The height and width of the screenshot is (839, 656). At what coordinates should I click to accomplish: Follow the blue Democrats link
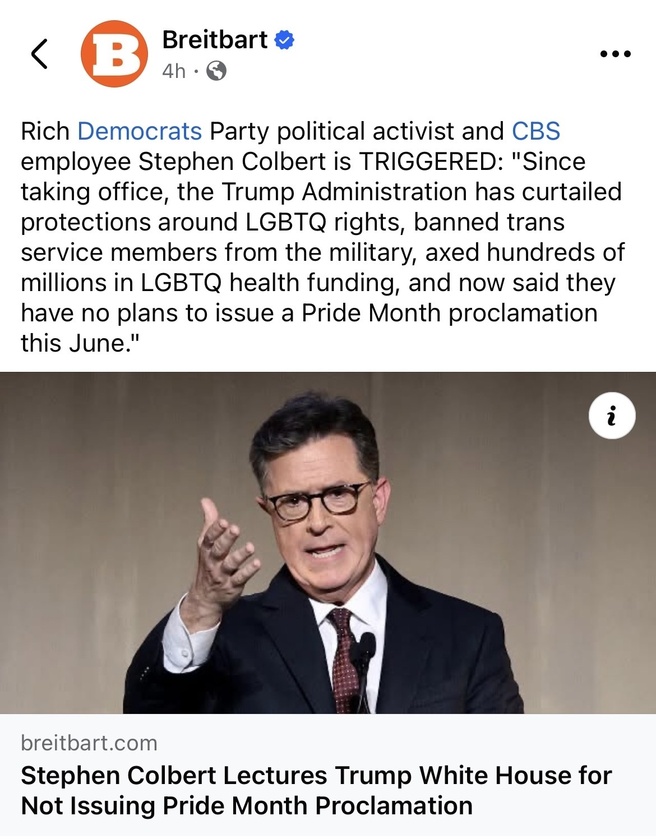coord(140,131)
